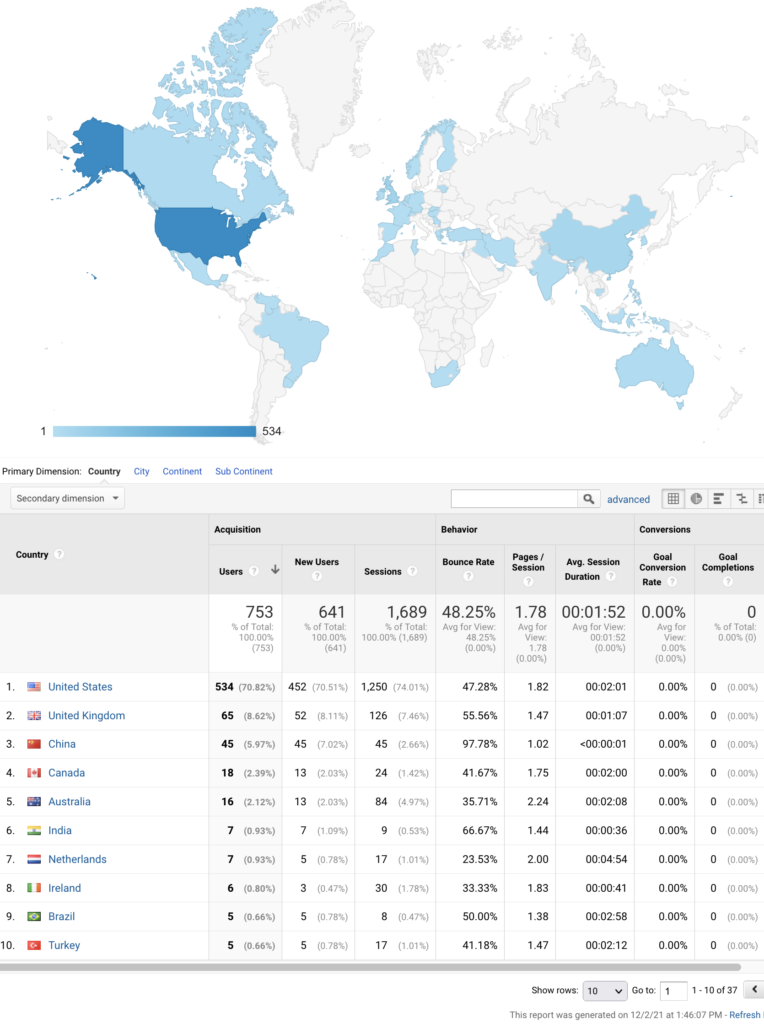The height and width of the screenshot is (1024, 764).
Task: Click the help icon beside Goal Conversion Rate
Action: coord(672,582)
